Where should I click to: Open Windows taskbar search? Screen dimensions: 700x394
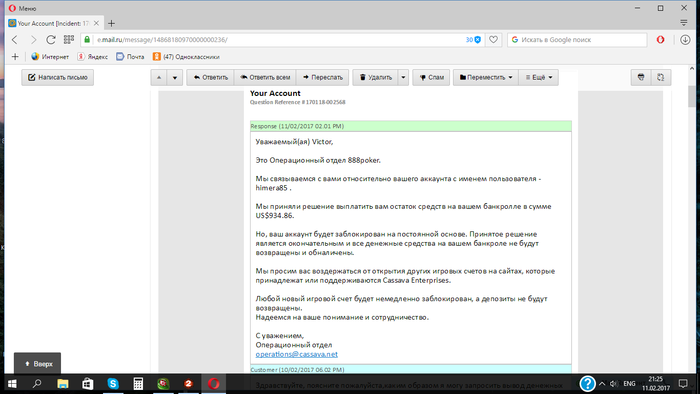(x=37, y=384)
